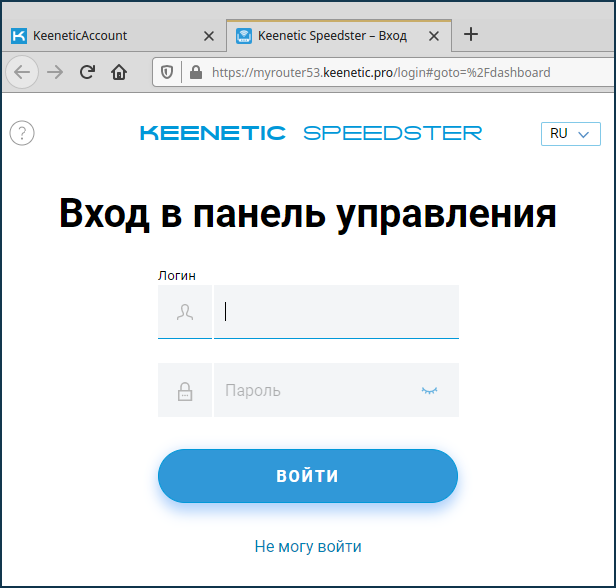Click the Логин field label
The image size is (616, 588).
click(177, 276)
